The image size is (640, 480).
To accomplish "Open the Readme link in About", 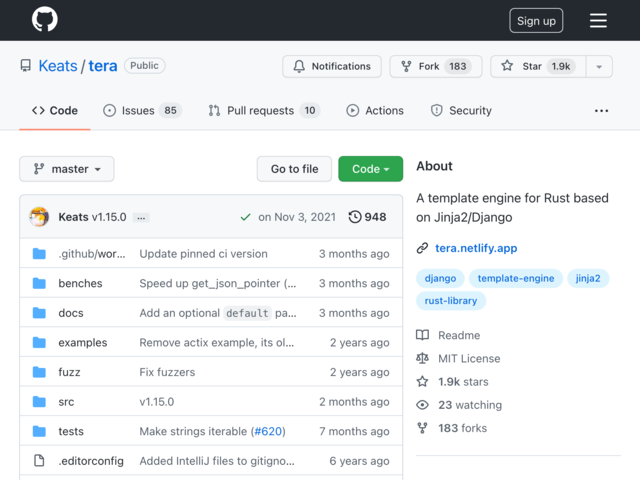I will tap(459, 335).
